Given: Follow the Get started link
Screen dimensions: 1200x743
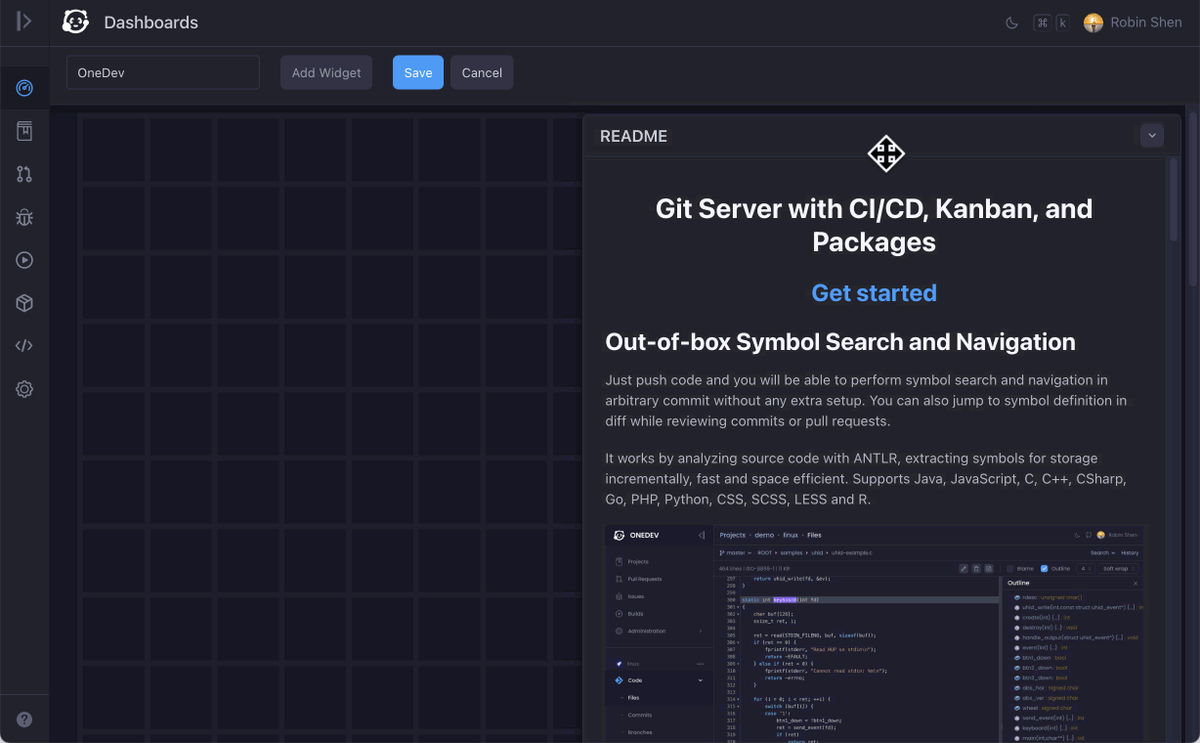Looking at the screenshot, I should (874, 293).
